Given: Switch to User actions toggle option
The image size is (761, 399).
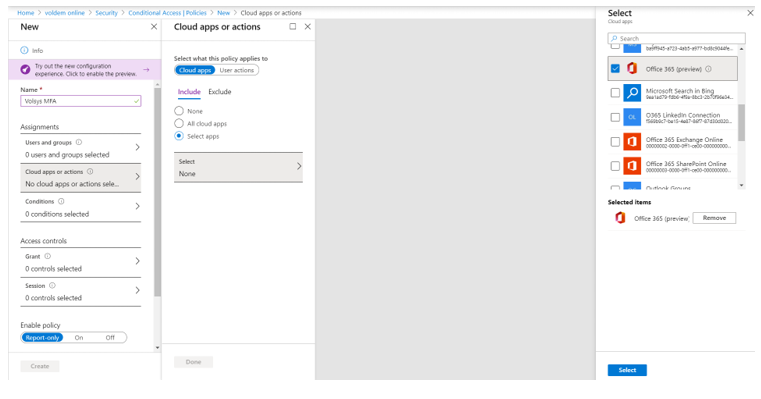Looking at the screenshot, I should pos(236,70).
